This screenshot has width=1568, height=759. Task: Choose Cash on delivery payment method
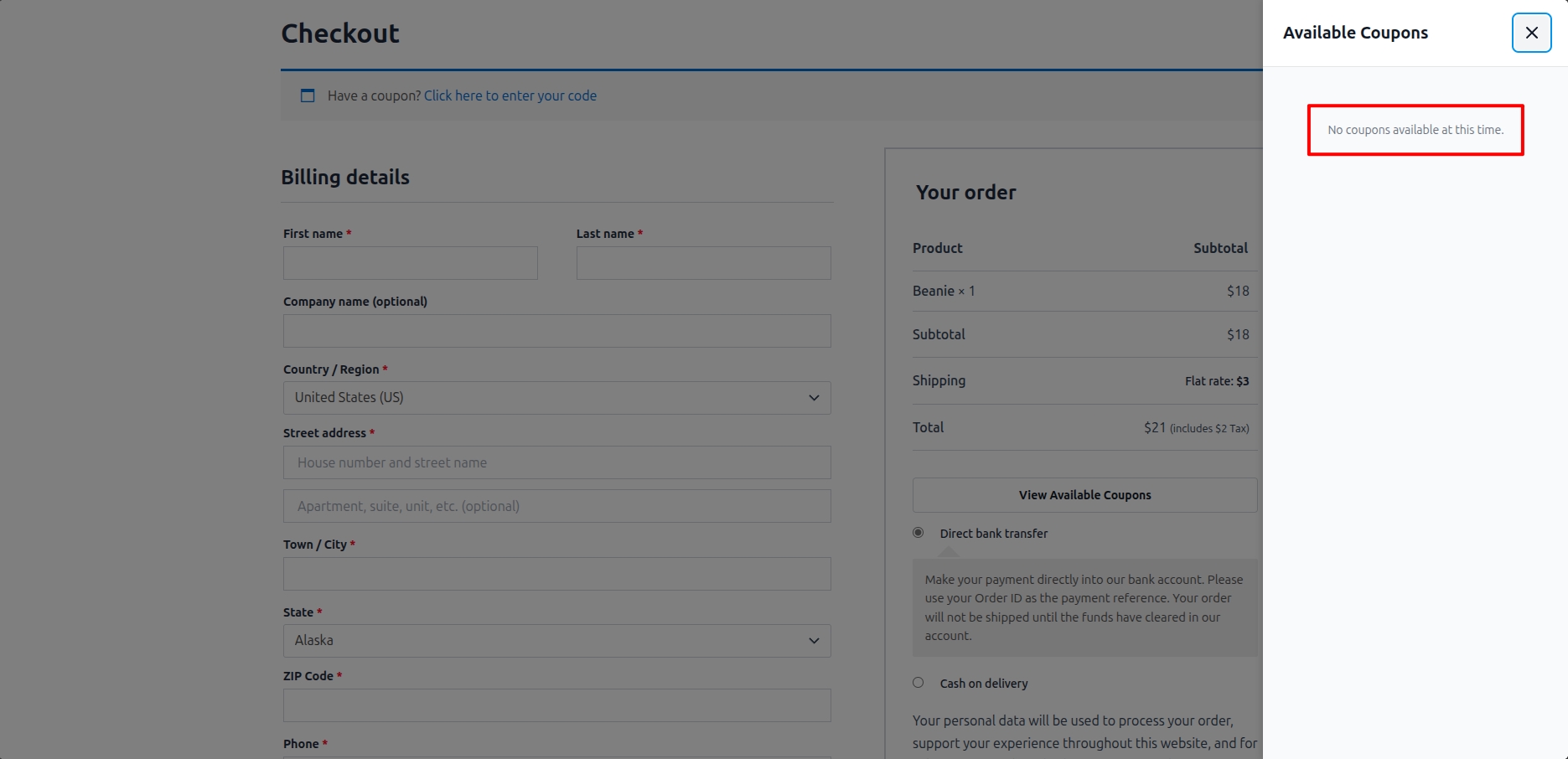pos(919,683)
